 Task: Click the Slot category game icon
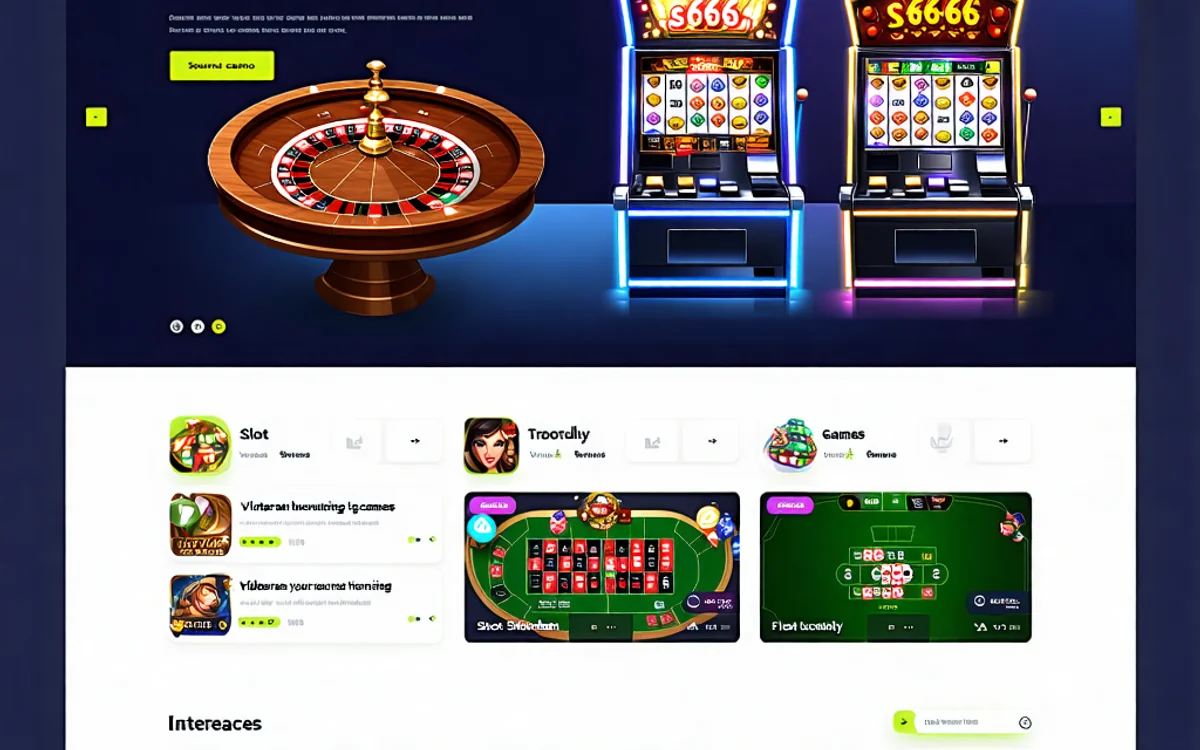tap(200, 445)
